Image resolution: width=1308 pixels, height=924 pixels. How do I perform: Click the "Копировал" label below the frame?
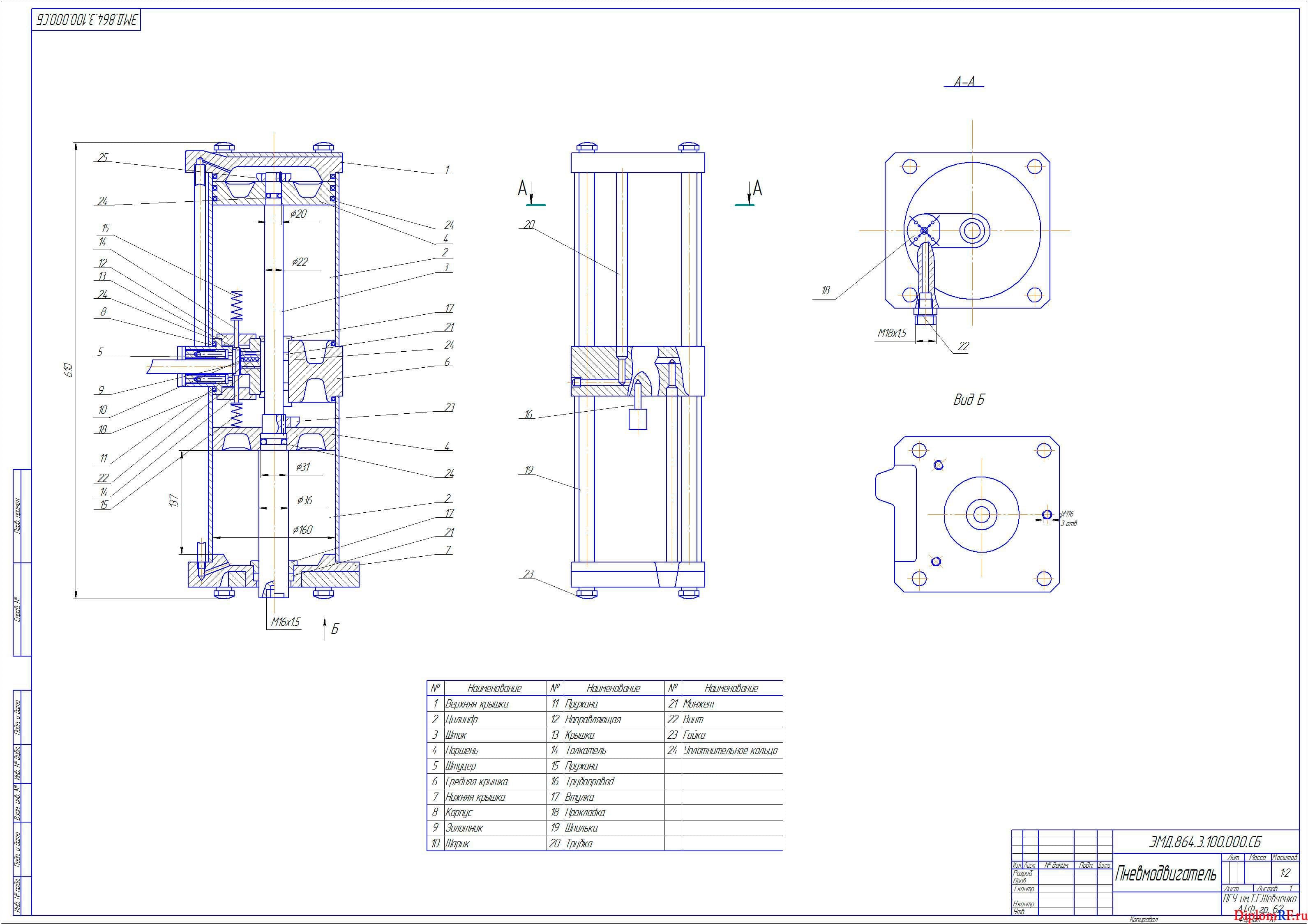click(1144, 919)
